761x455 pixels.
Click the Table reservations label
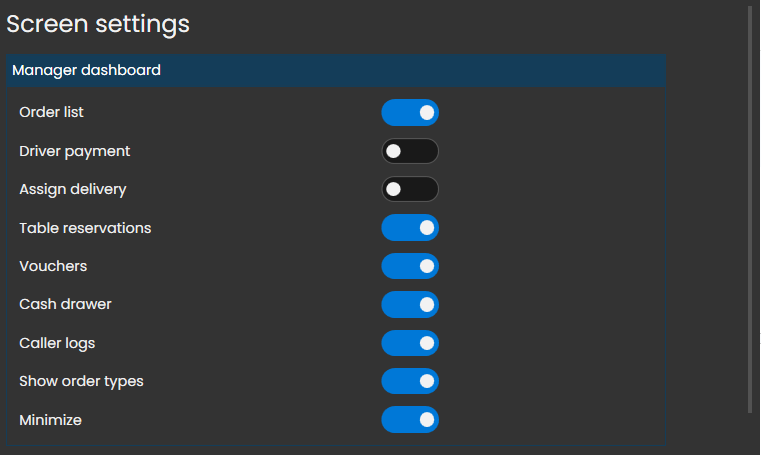point(85,228)
